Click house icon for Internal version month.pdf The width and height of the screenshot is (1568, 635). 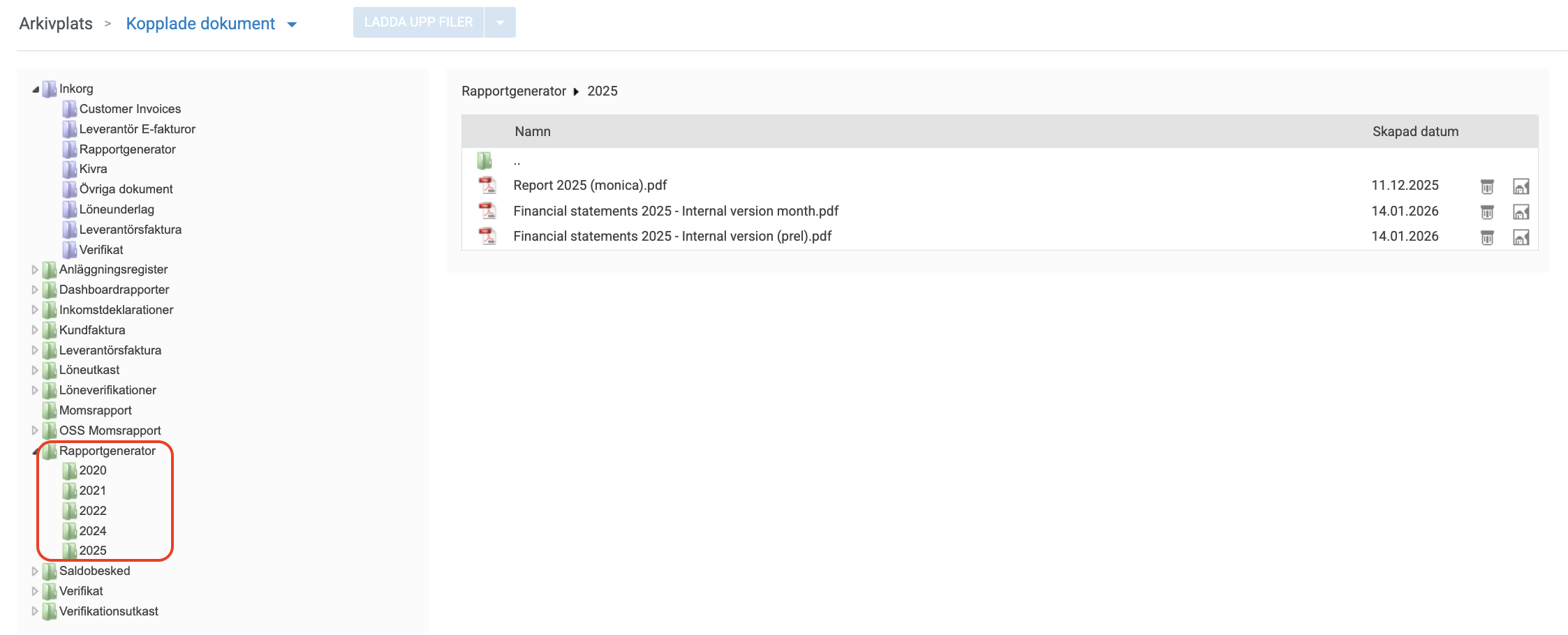[1521, 212]
